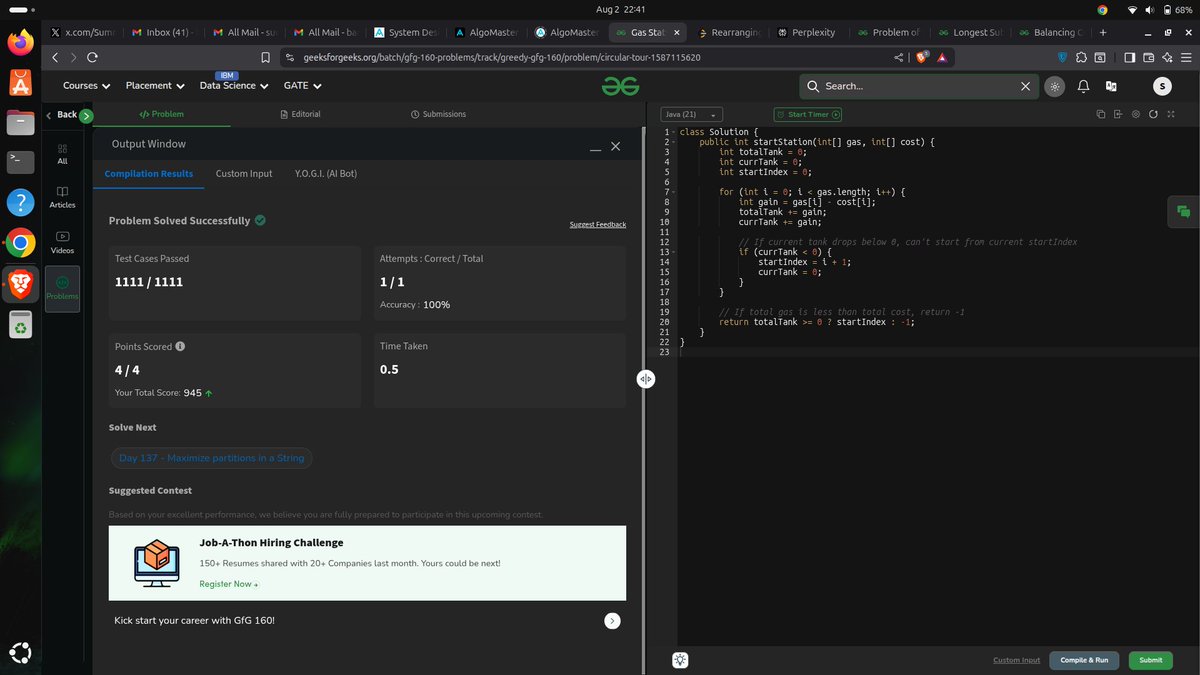This screenshot has width=1200, height=675.
Task: Click the Back button
Action: coord(62,114)
